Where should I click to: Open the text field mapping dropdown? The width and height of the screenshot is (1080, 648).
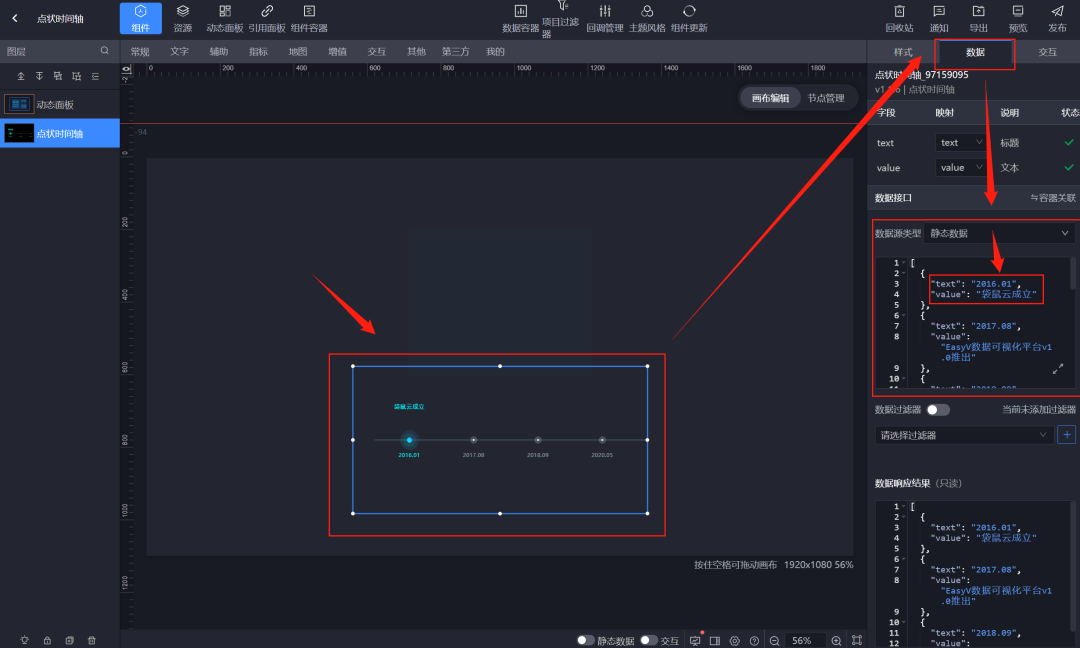(961, 143)
